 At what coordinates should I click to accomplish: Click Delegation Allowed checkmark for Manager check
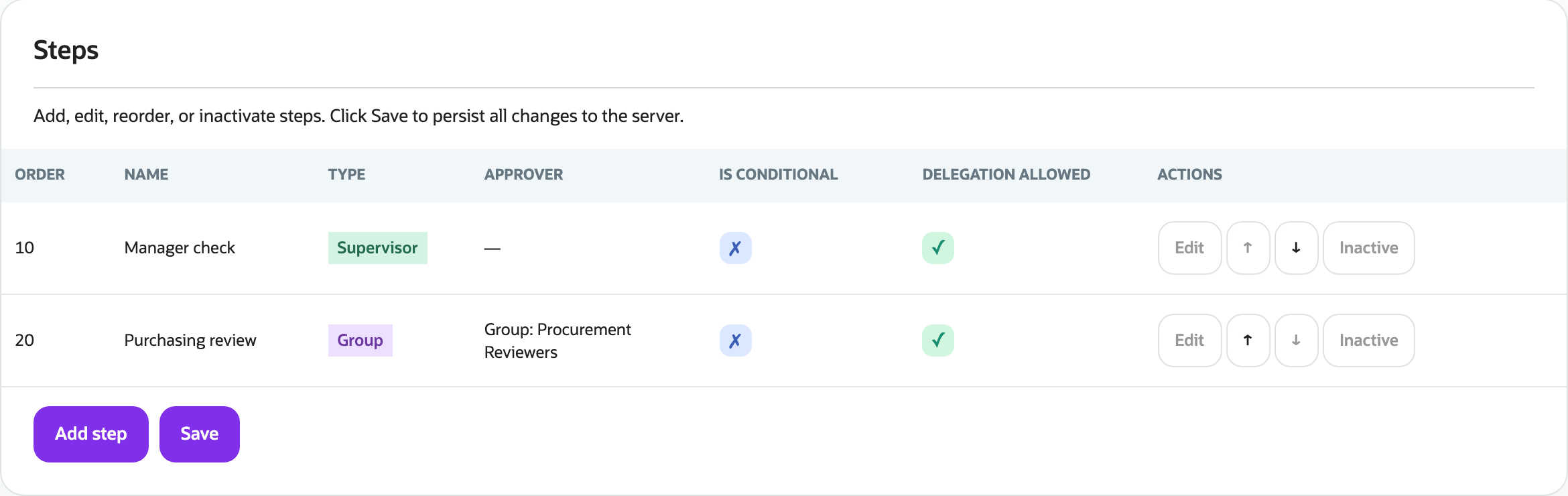[x=937, y=248]
